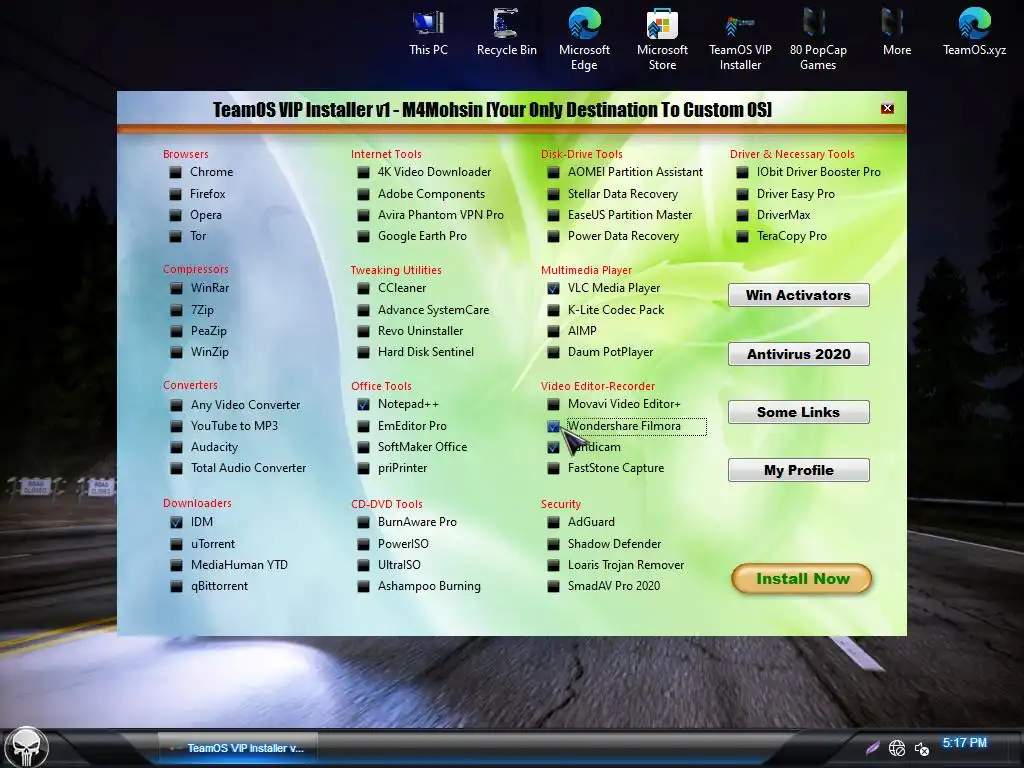Screen dimensions: 1024x768
Task: Check EmEditor Pro checkbox
Action: click(x=363, y=426)
